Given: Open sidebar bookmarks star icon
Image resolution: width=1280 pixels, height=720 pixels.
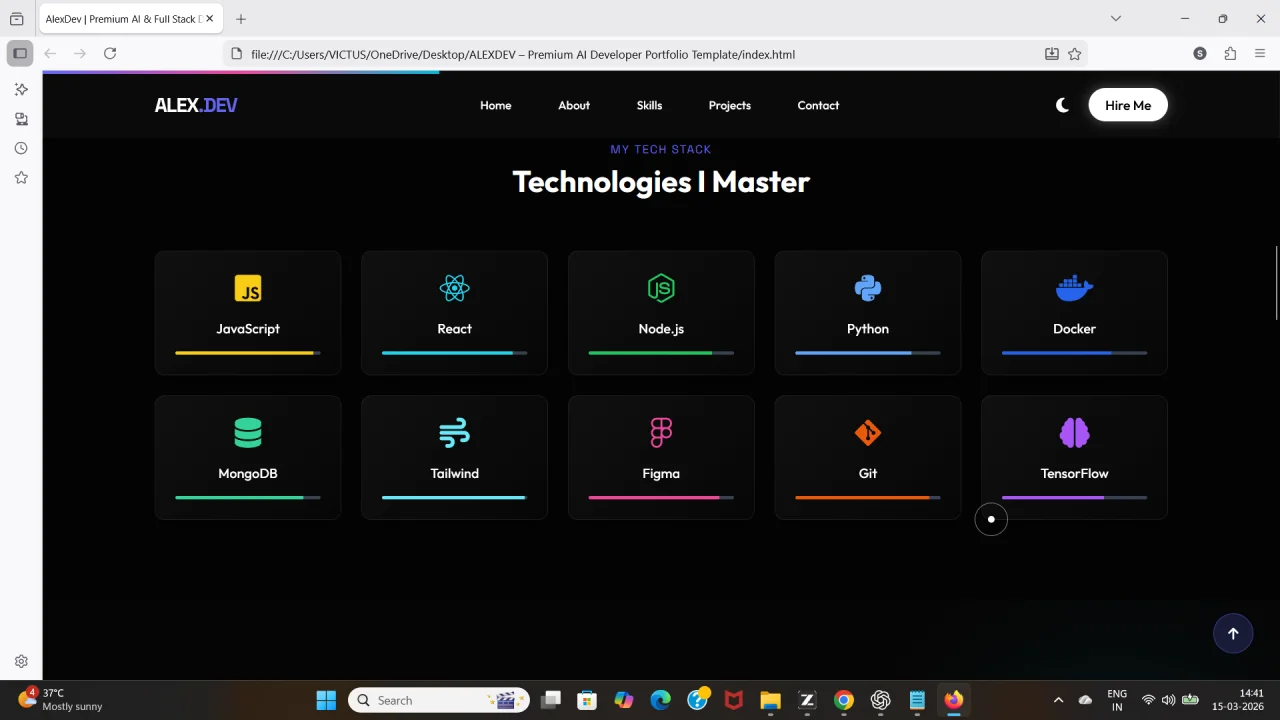Looking at the screenshot, I should point(21,177).
